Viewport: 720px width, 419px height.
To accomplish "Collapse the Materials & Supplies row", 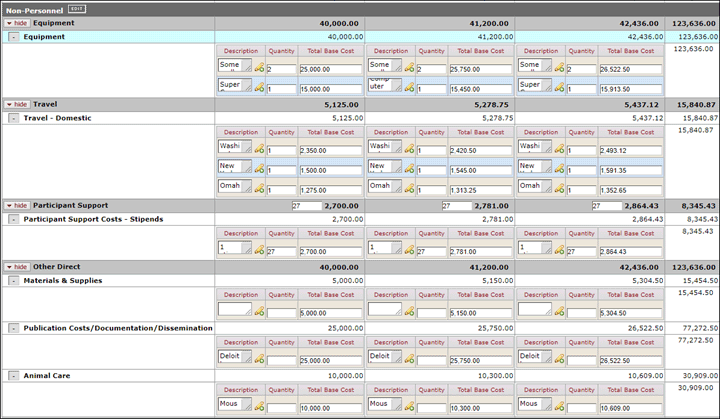I will [14, 281].
